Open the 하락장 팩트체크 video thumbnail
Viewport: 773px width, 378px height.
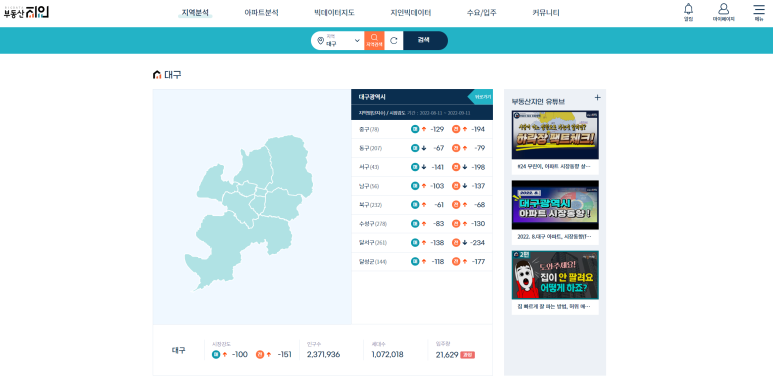[x=555, y=135]
